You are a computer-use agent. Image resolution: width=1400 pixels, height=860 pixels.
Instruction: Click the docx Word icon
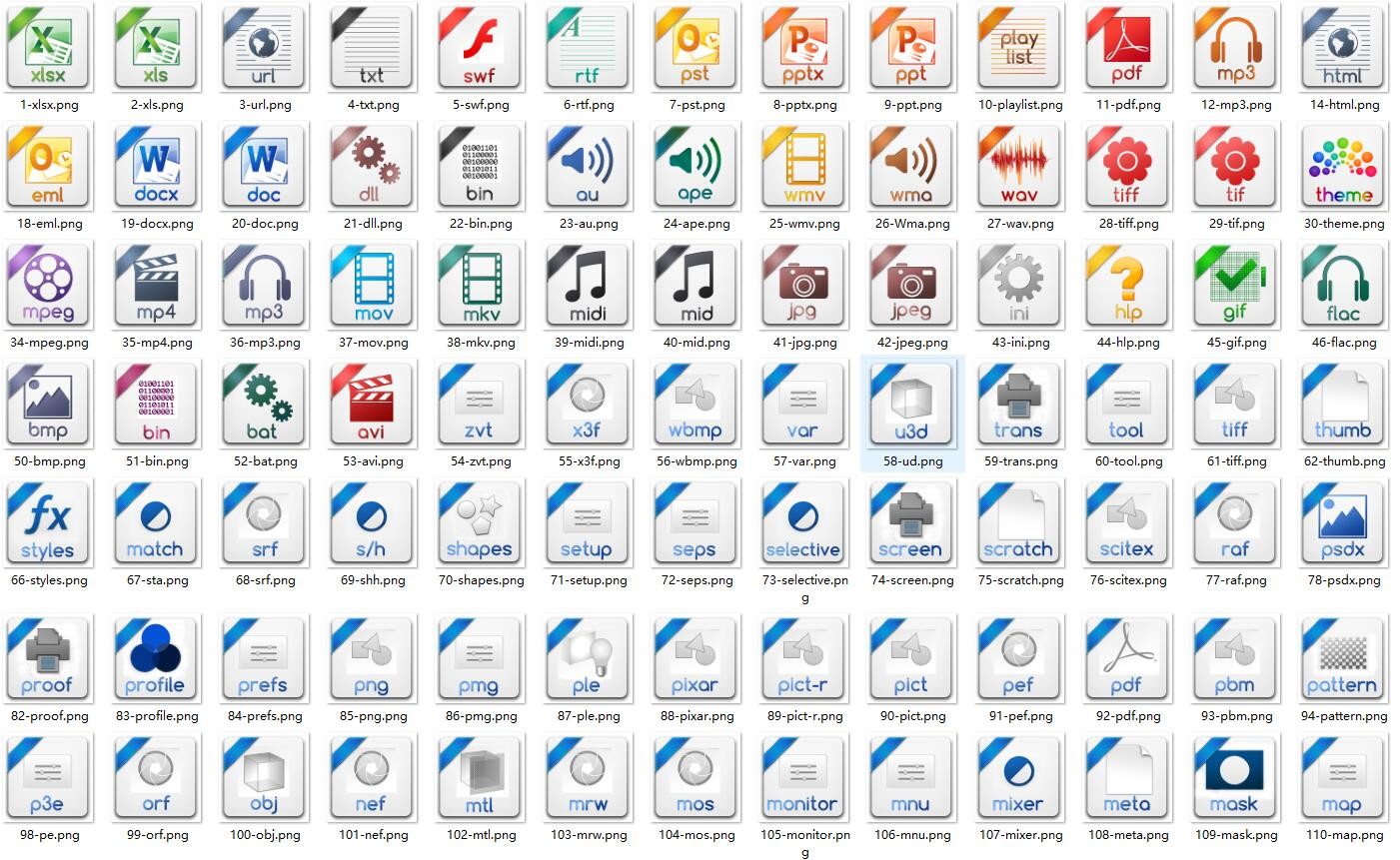[156, 167]
